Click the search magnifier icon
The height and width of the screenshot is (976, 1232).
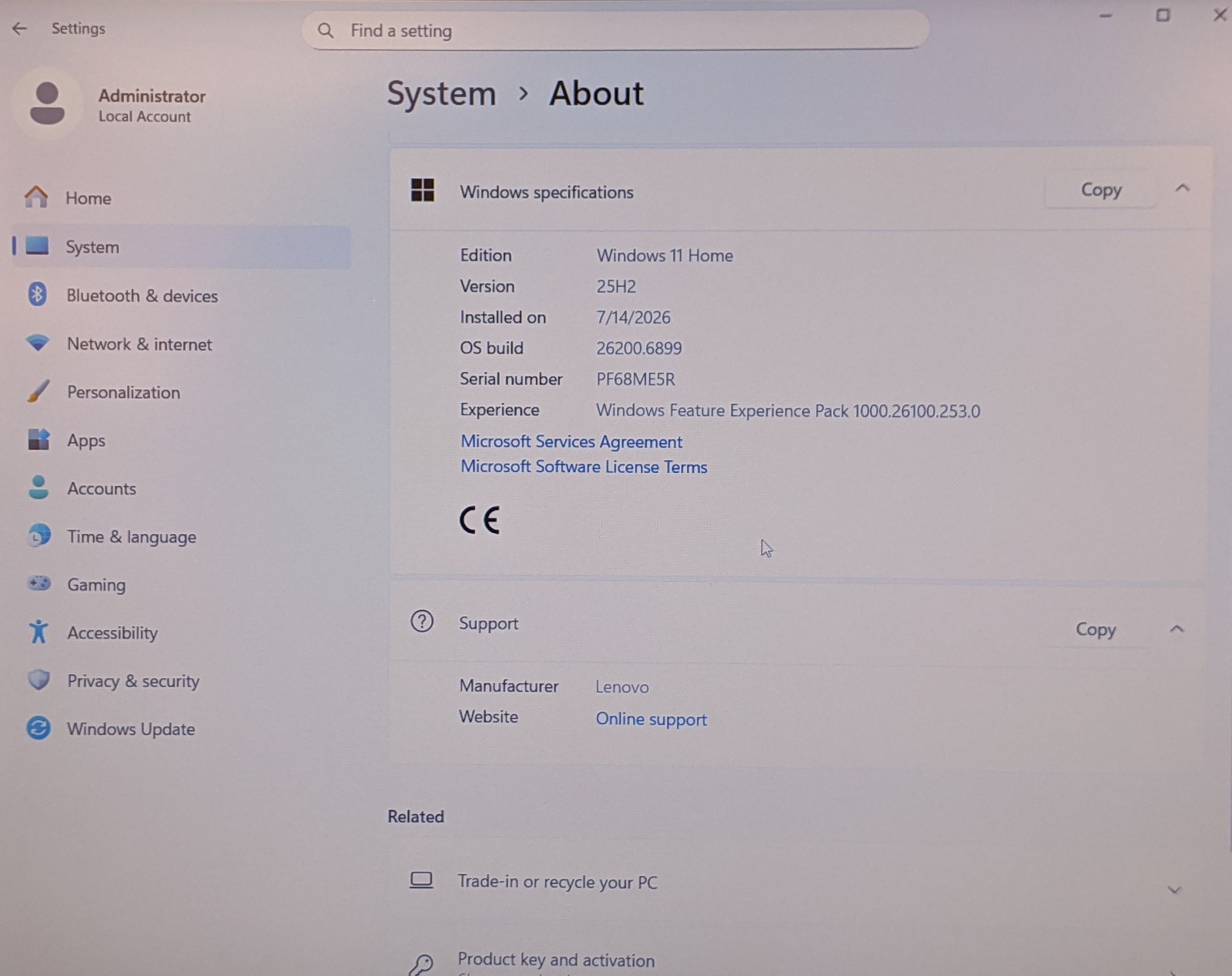(326, 31)
